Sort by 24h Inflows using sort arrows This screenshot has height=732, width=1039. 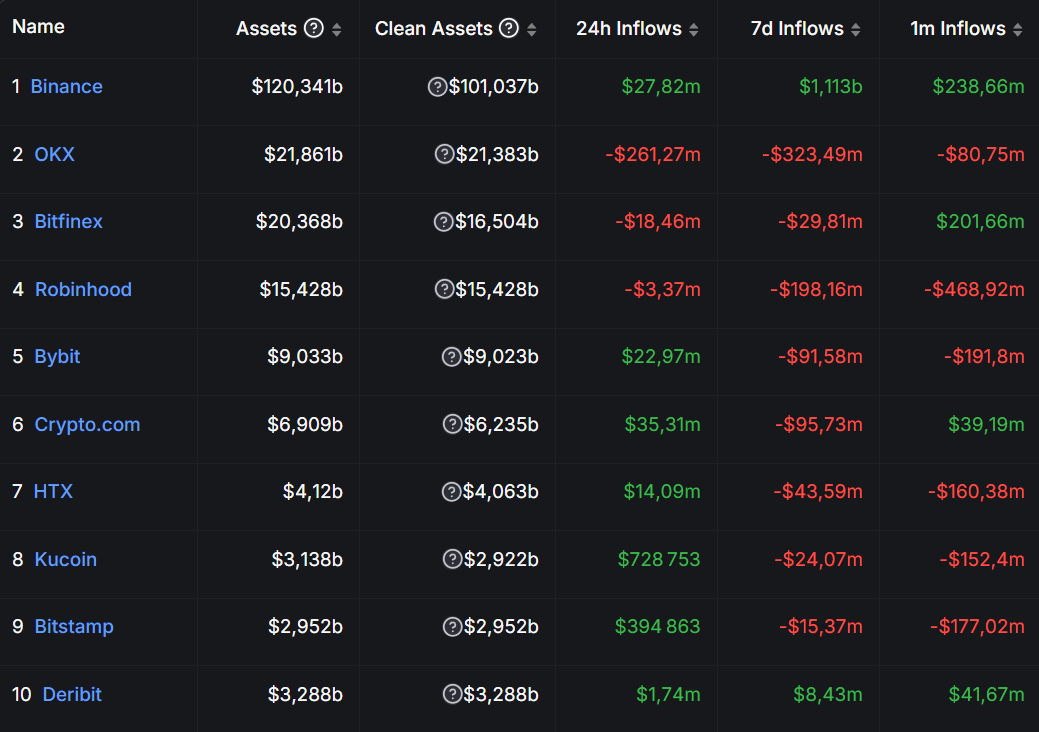(694, 29)
